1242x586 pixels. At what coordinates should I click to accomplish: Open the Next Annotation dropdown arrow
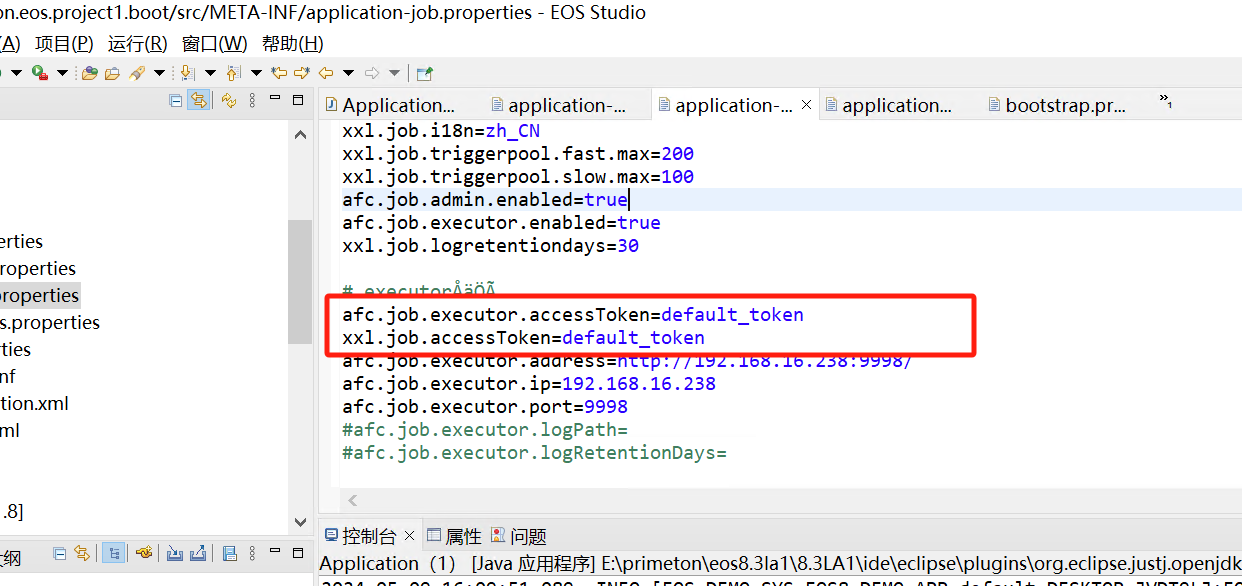[210, 73]
